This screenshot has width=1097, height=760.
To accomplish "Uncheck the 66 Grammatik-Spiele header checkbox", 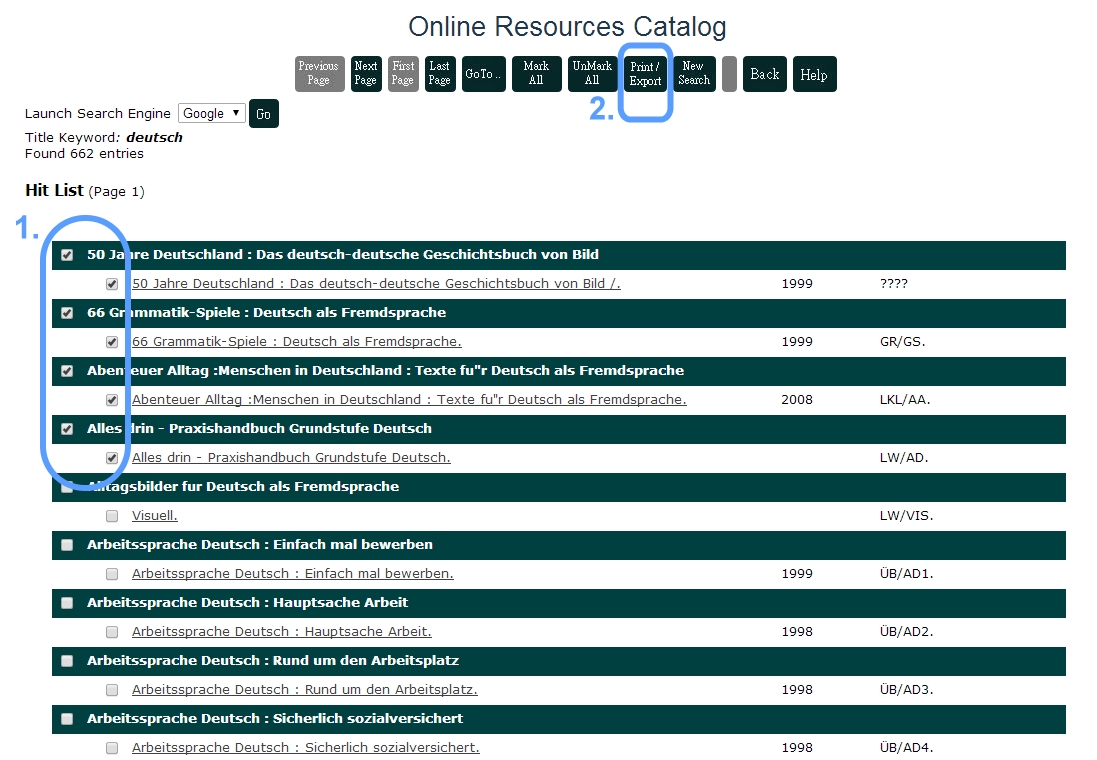I will tap(67, 313).
